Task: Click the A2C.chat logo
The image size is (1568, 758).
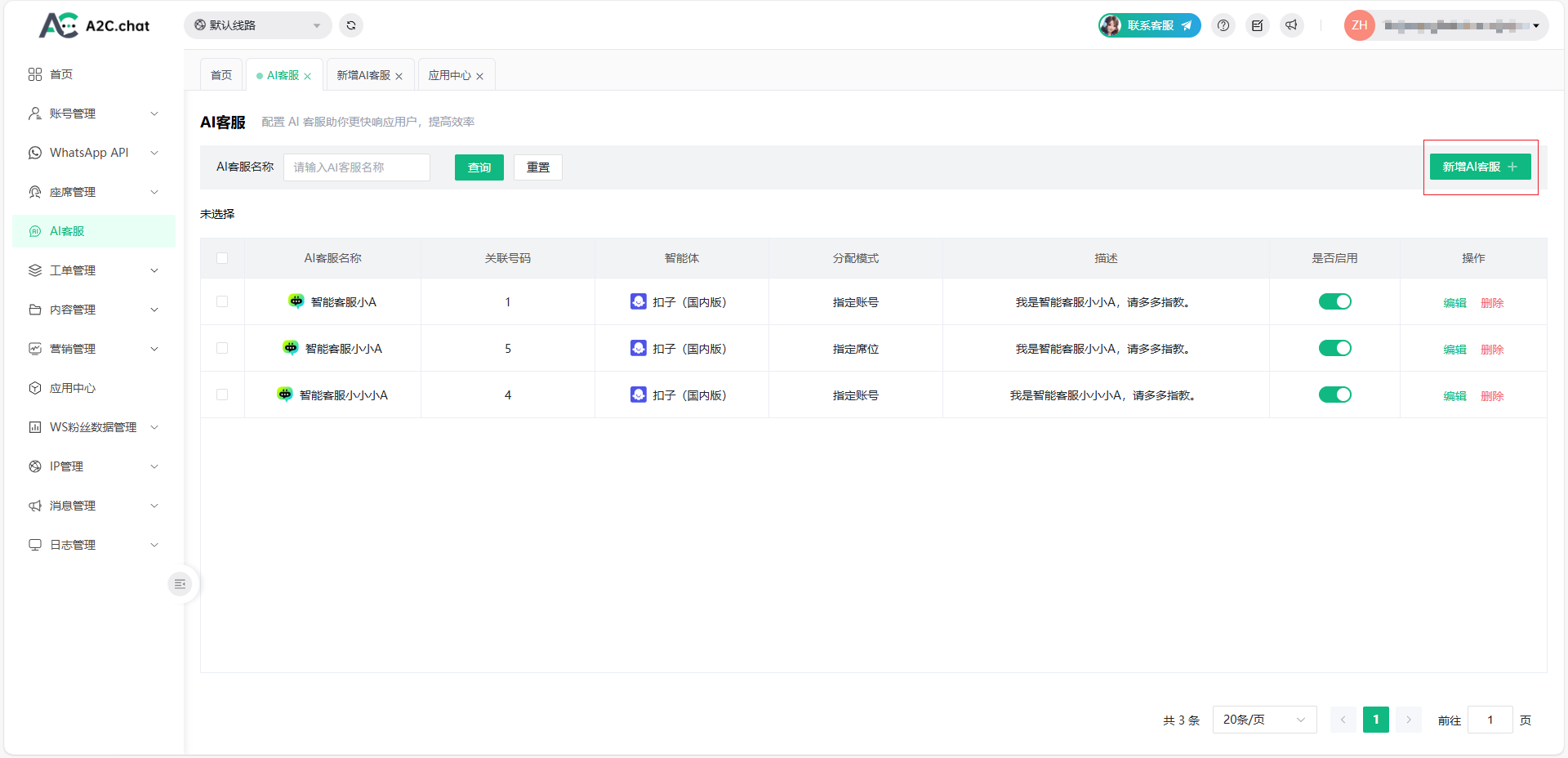Action: point(95,25)
